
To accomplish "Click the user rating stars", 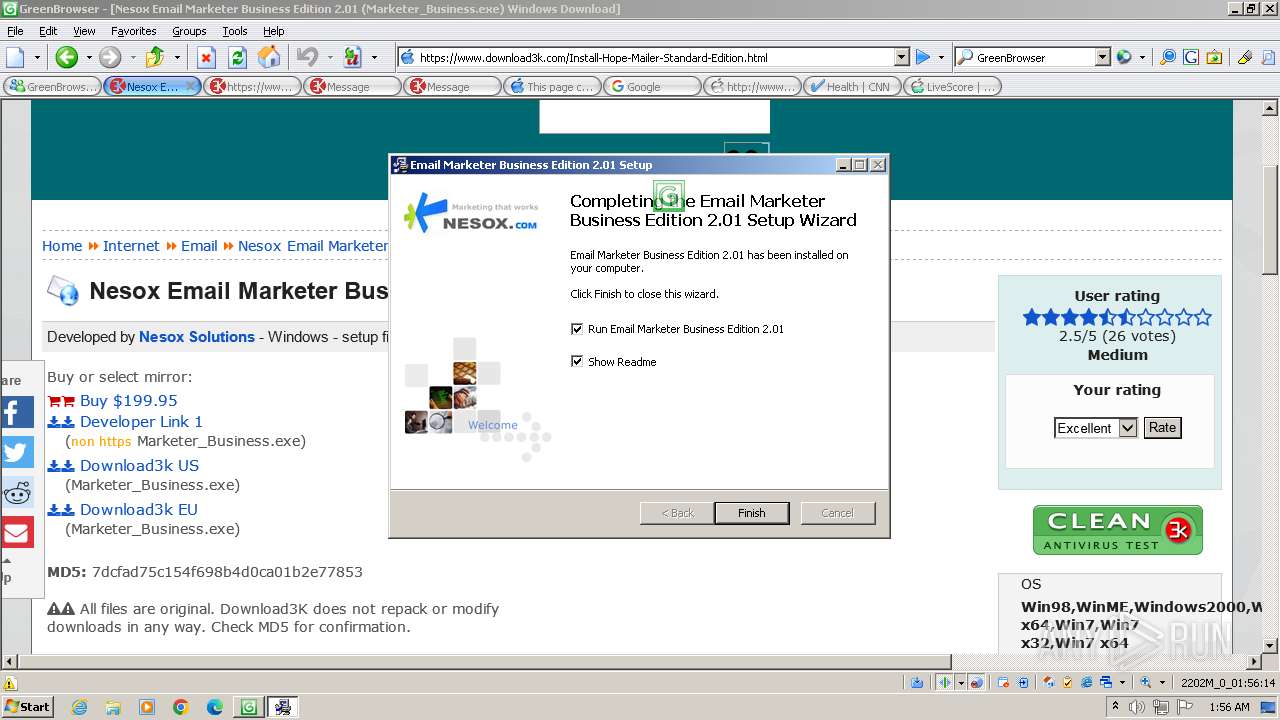I will 1117,317.
